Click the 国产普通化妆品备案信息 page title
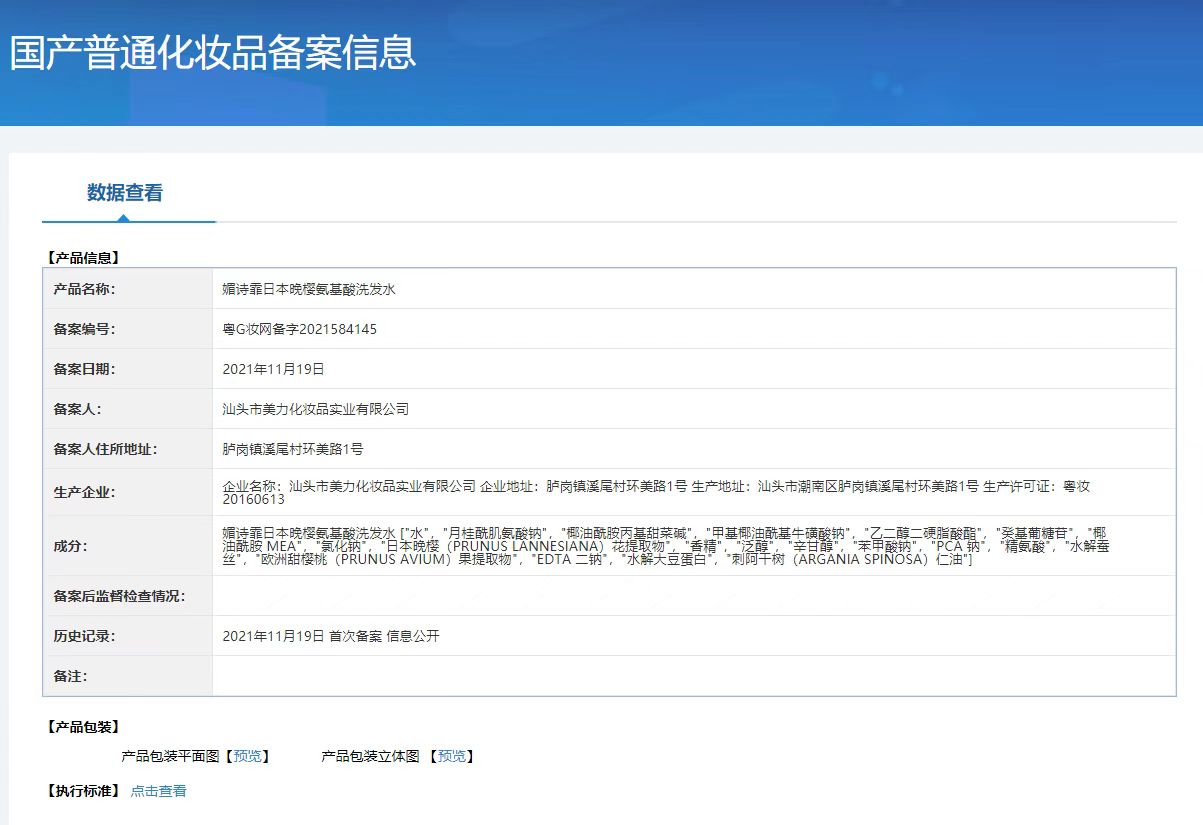This screenshot has width=1203, height=825. (x=213, y=52)
